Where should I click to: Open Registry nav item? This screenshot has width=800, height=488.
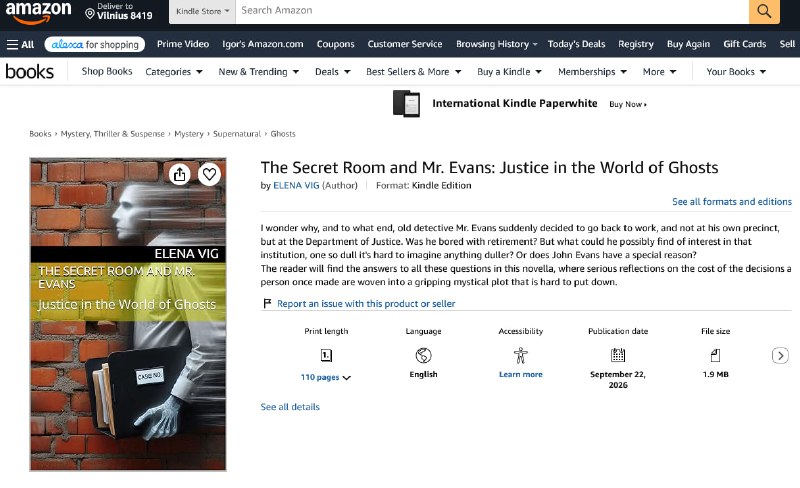pyautogui.click(x=636, y=44)
